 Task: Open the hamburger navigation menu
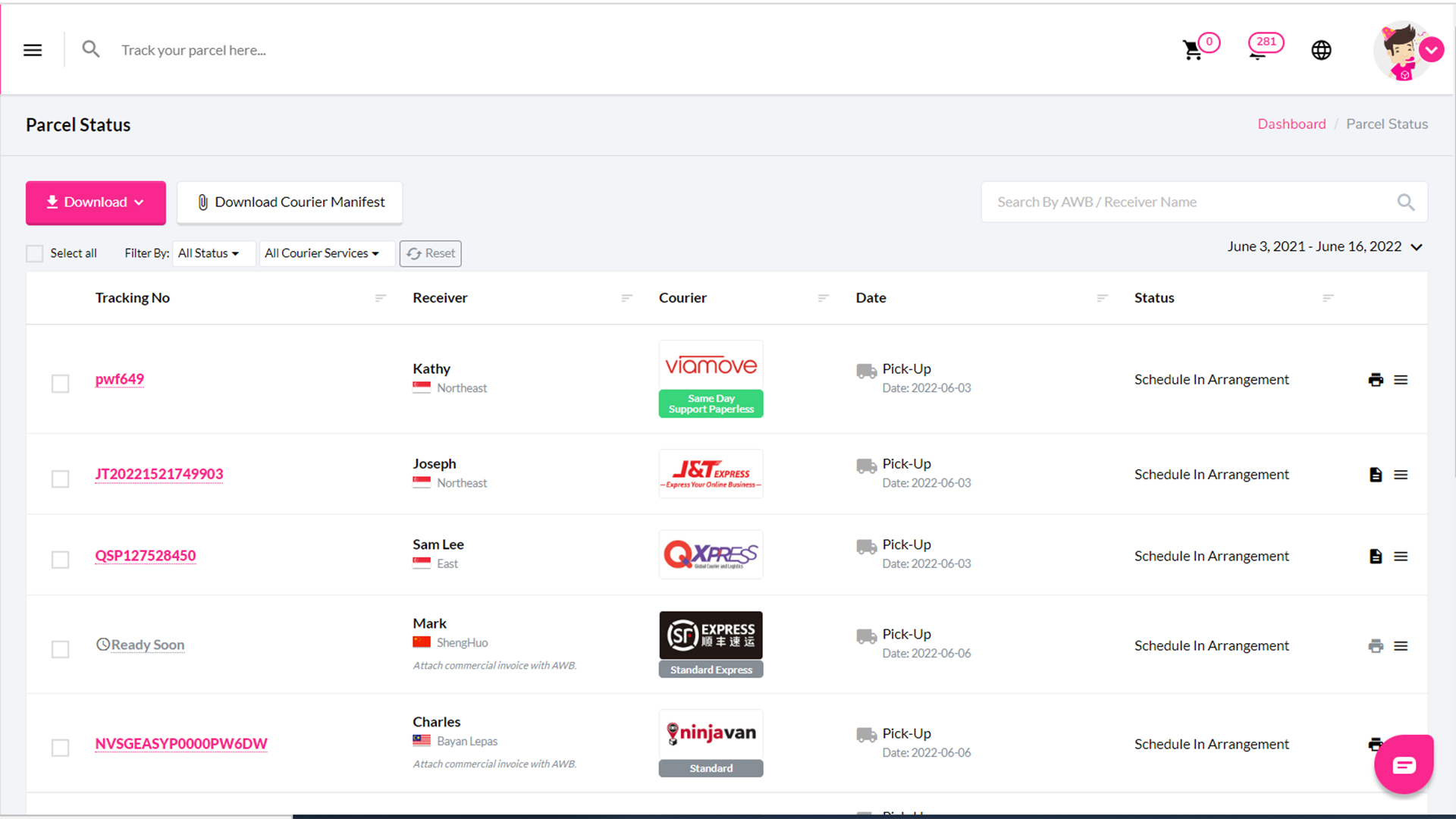click(x=33, y=50)
